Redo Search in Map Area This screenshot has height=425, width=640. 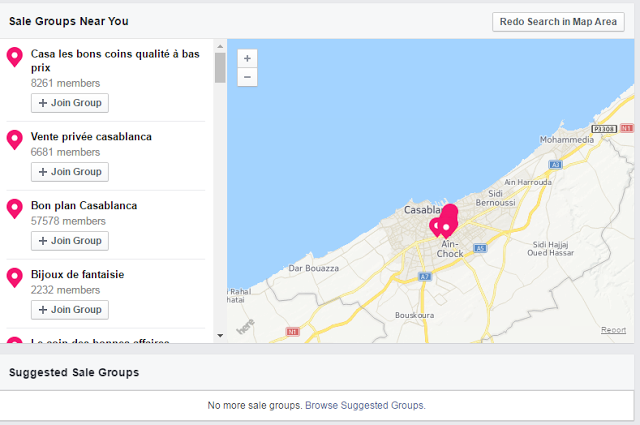(558, 22)
